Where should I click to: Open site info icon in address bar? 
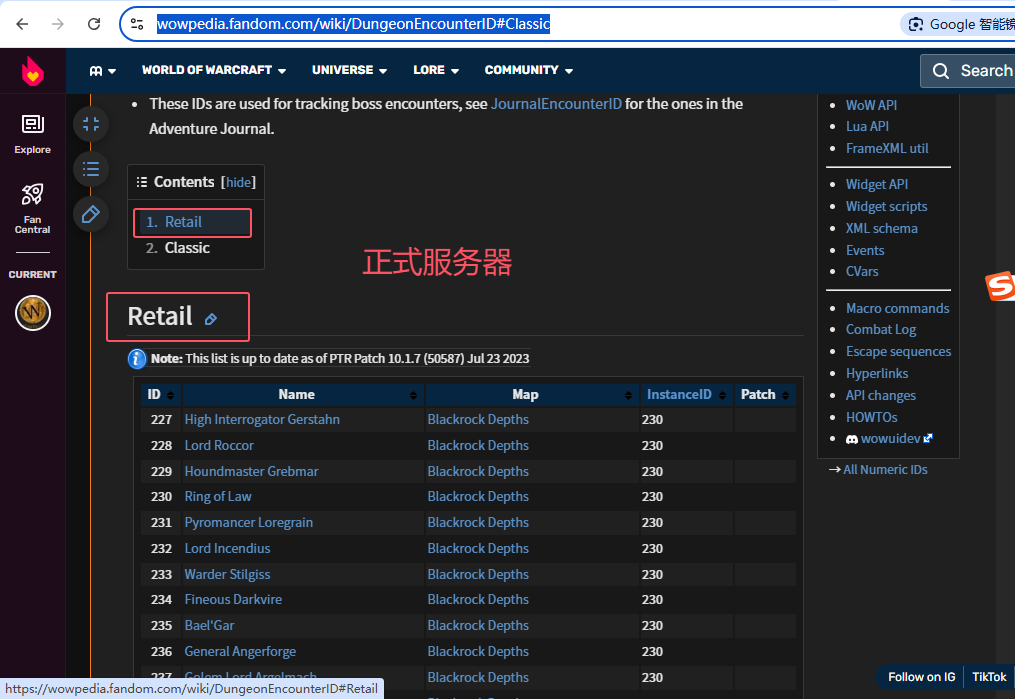click(x=137, y=24)
